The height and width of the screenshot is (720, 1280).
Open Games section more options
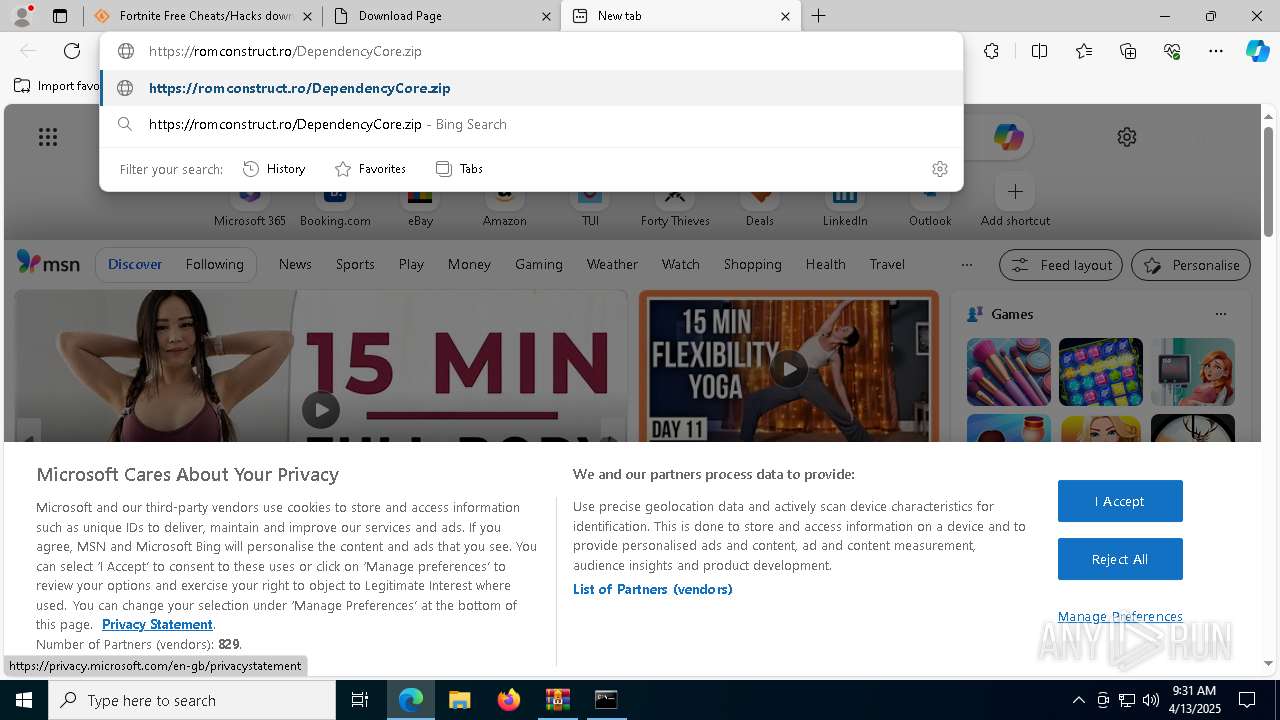coord(1220,314)
